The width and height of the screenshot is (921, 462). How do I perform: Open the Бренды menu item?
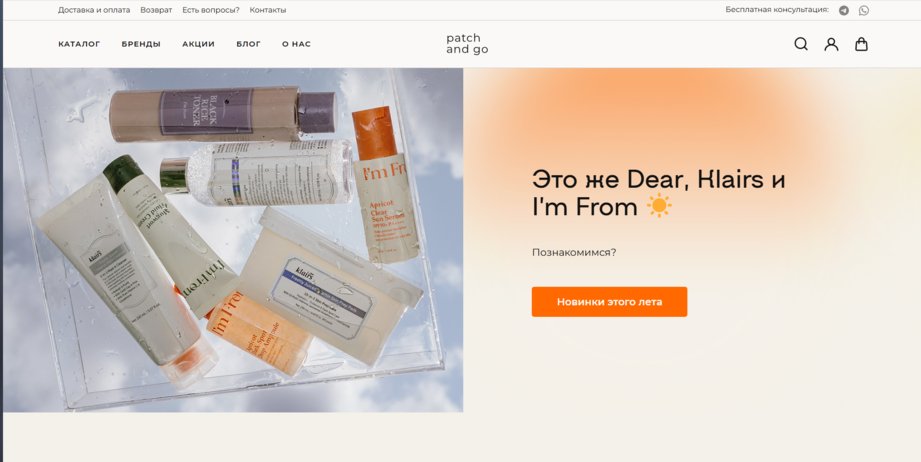coord(141,44)
